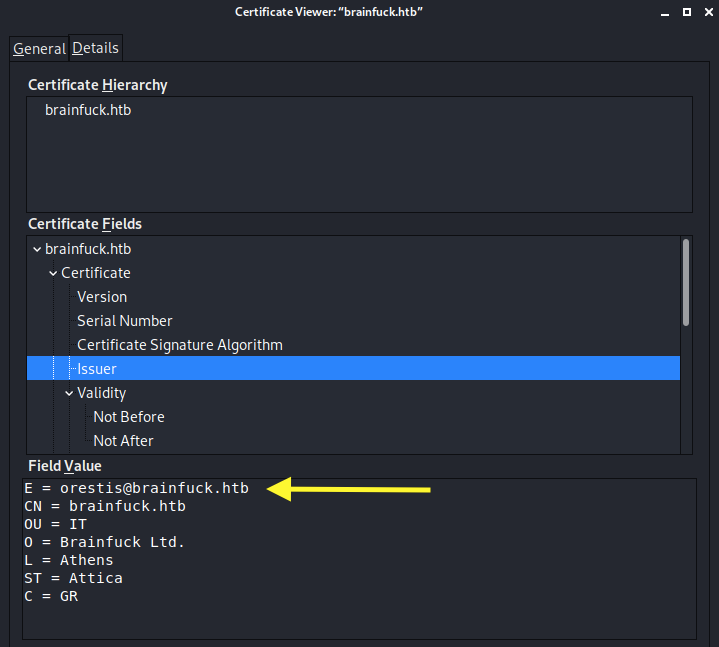Select Certificate Signature Algorithm field
719x647 pixels.
pyautogui.click(x=180, y=345)
